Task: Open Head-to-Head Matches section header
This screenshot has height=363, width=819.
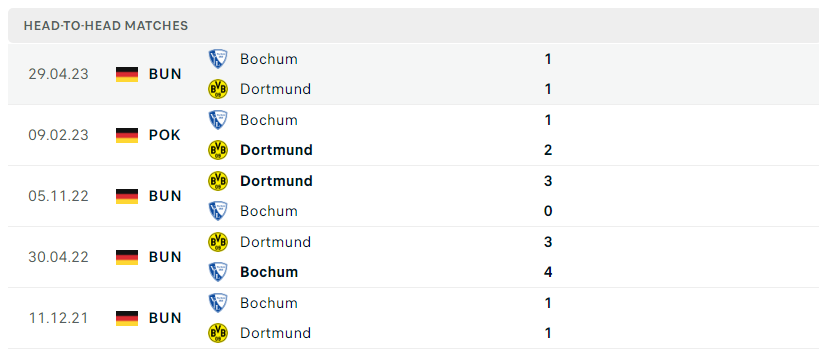Action: (x=106, y=26)
